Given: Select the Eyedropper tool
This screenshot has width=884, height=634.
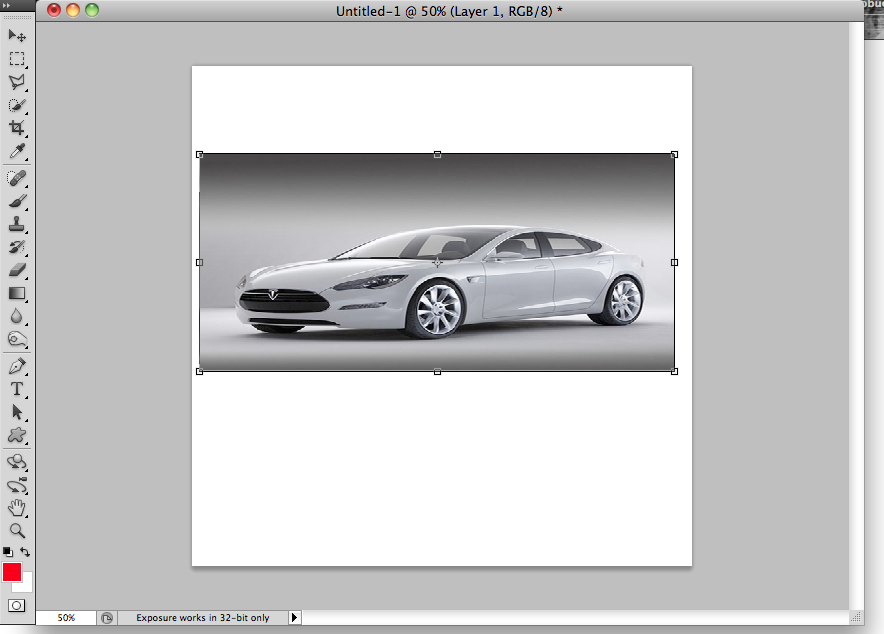Looking at the screenshot, I should [x=17, y=151].
